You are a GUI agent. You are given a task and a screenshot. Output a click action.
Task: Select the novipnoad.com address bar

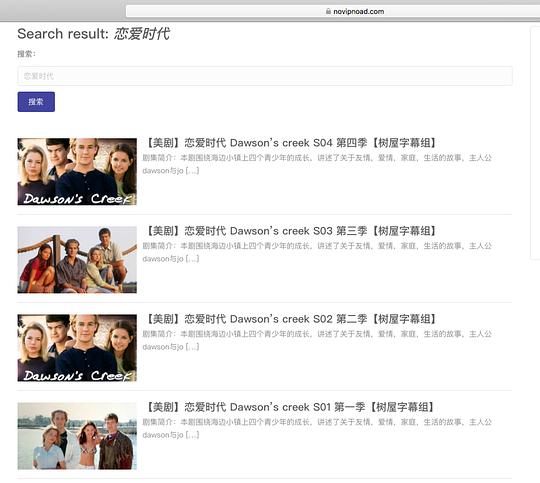(x=333, y=11)
